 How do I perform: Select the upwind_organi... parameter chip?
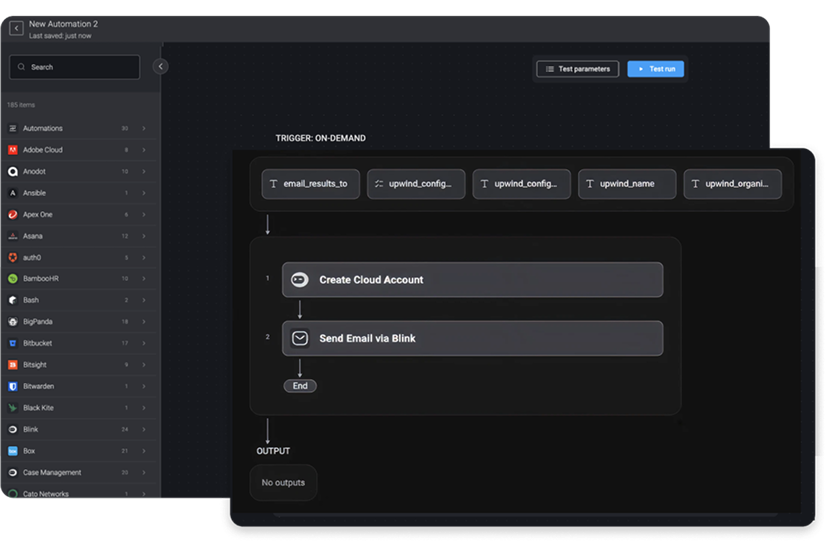[732, 184]
